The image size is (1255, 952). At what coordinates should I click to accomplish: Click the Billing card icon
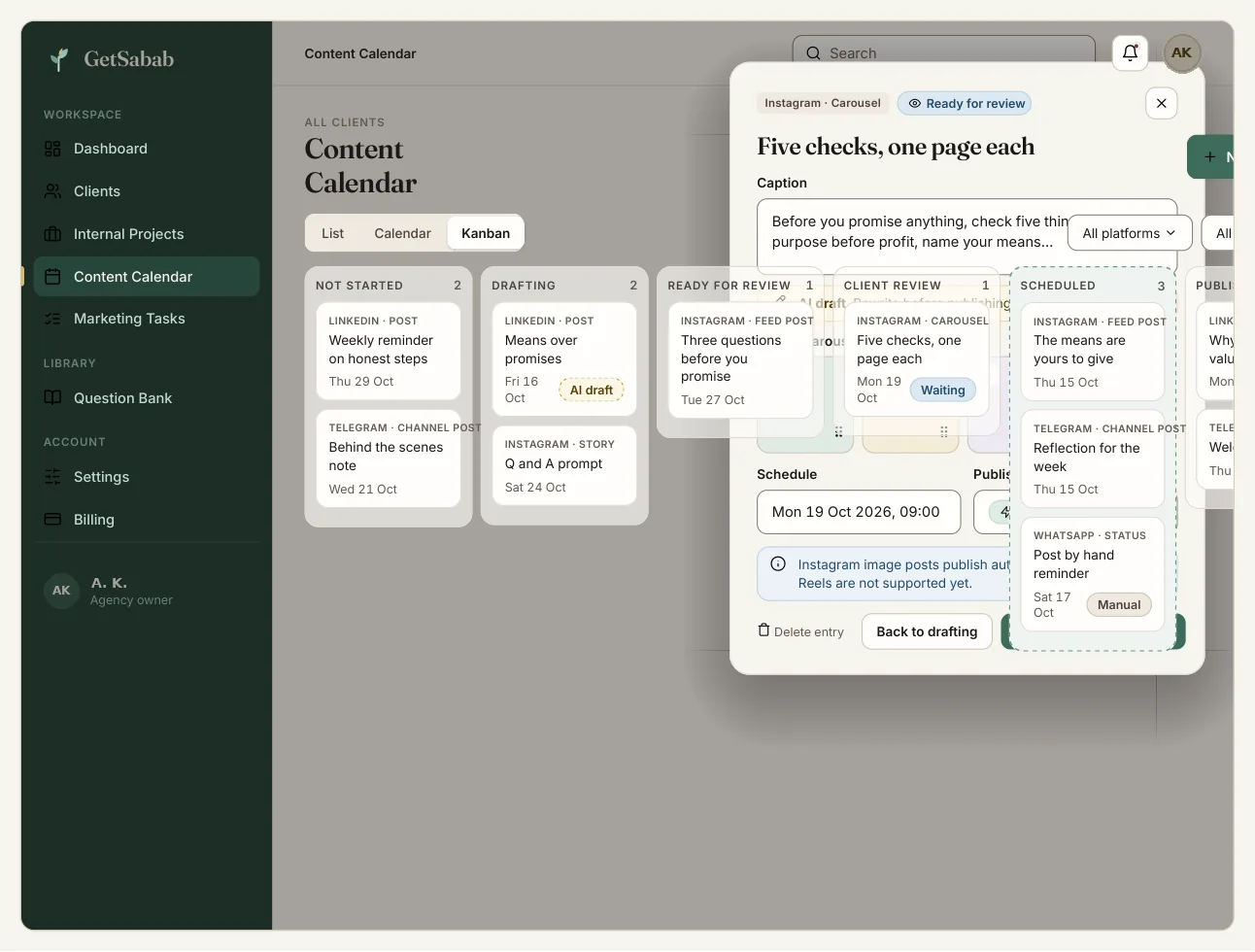52,520
